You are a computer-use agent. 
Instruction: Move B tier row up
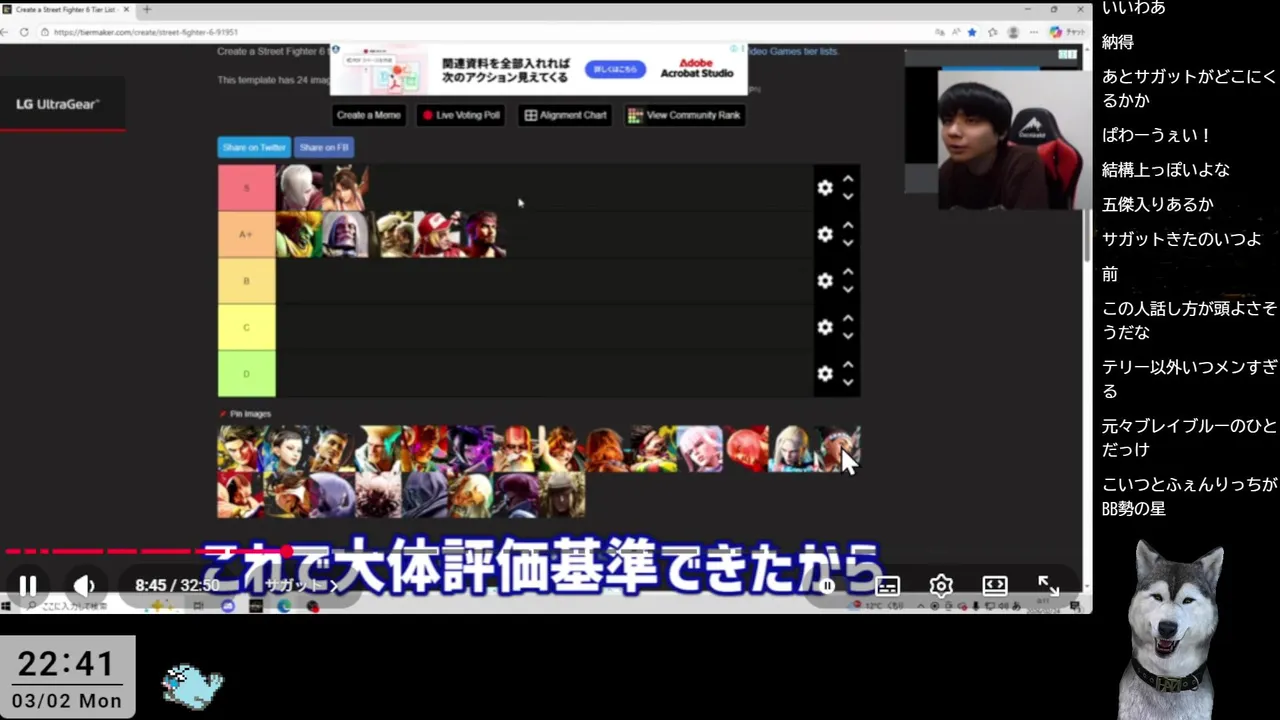click(x=848, y=272)
